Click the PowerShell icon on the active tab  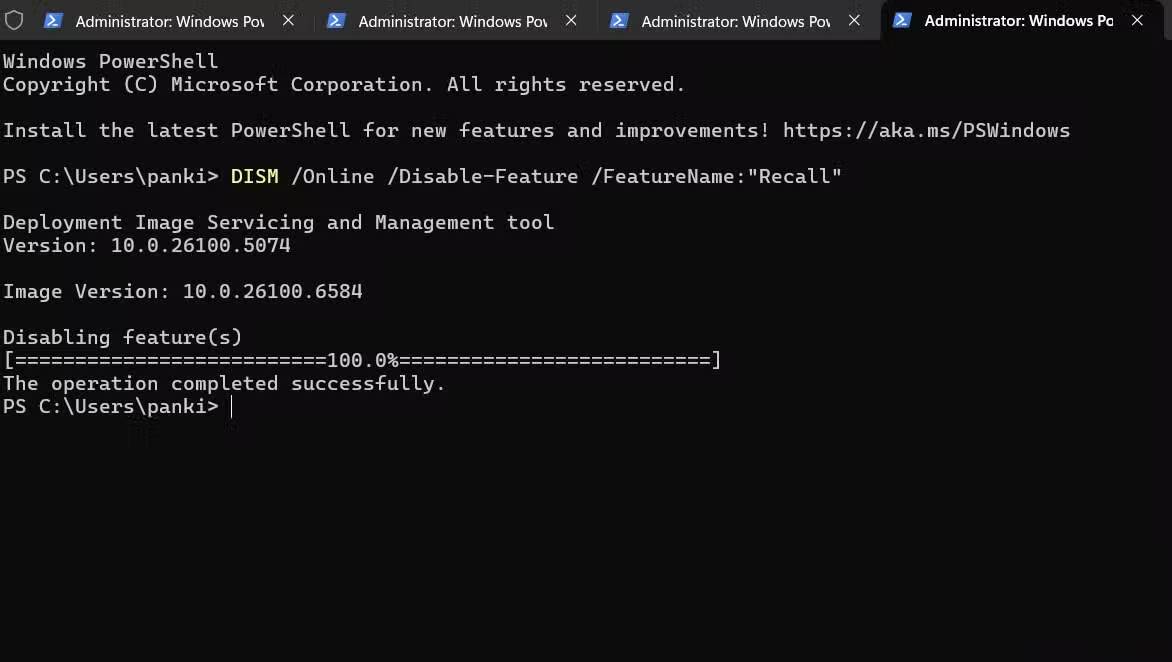(x=902, y=20)
